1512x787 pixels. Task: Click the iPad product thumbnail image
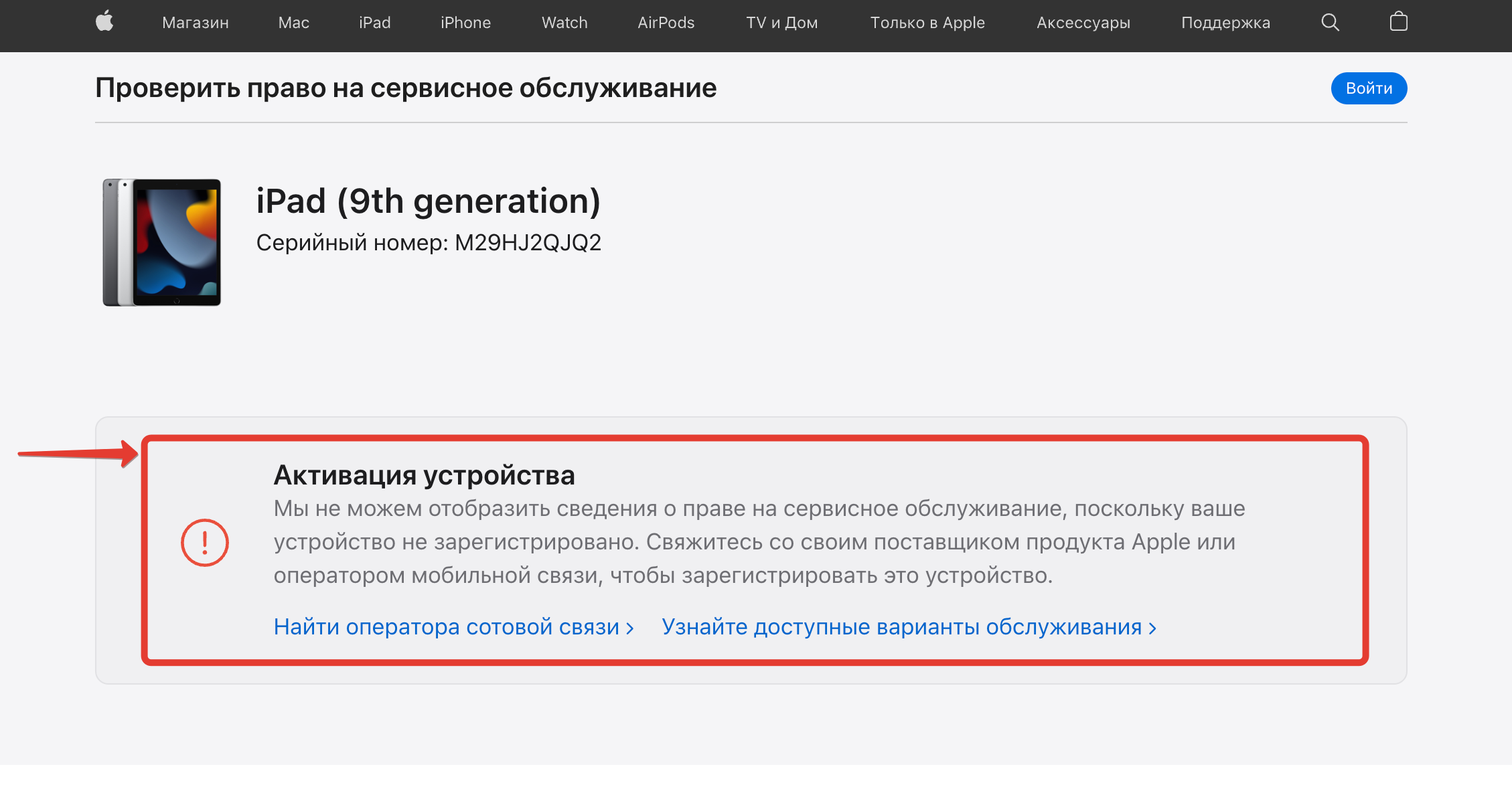[161, 242]
